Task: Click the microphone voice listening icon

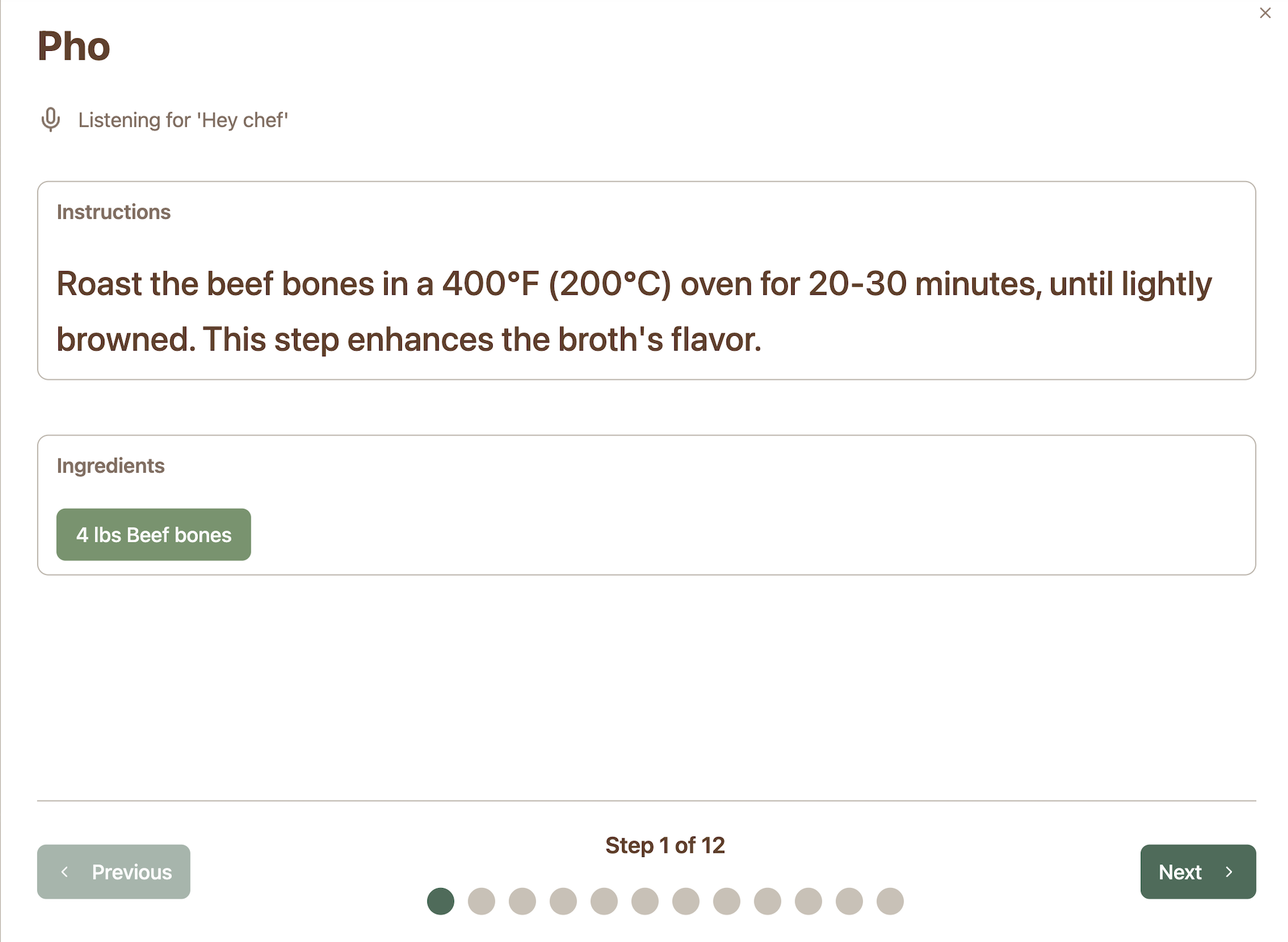Action: pos(51,119)
